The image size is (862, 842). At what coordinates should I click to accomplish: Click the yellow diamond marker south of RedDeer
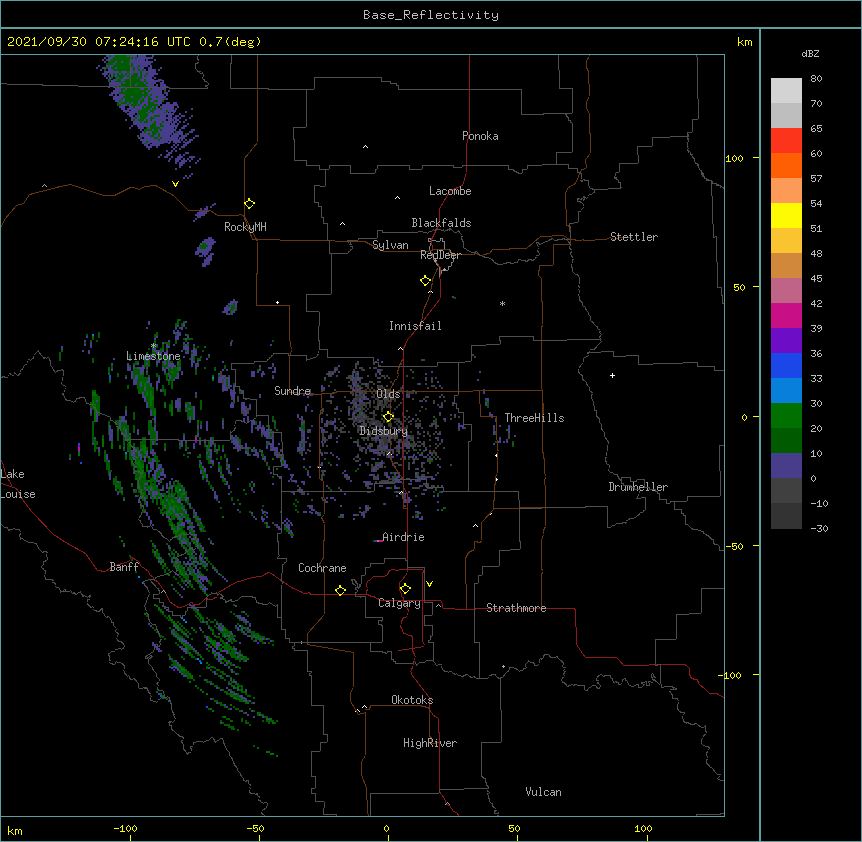pos(426,281)
